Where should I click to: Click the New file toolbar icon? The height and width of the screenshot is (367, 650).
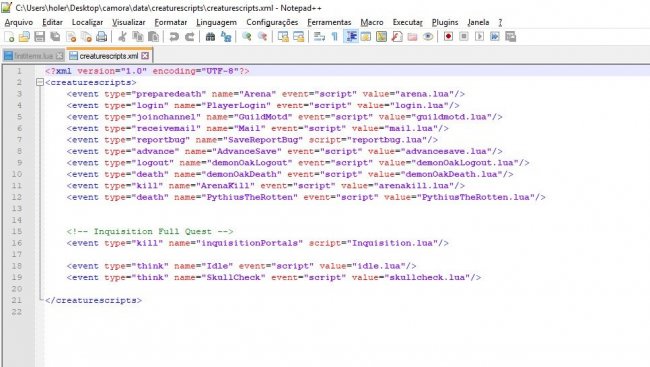(x=9, y=37)
